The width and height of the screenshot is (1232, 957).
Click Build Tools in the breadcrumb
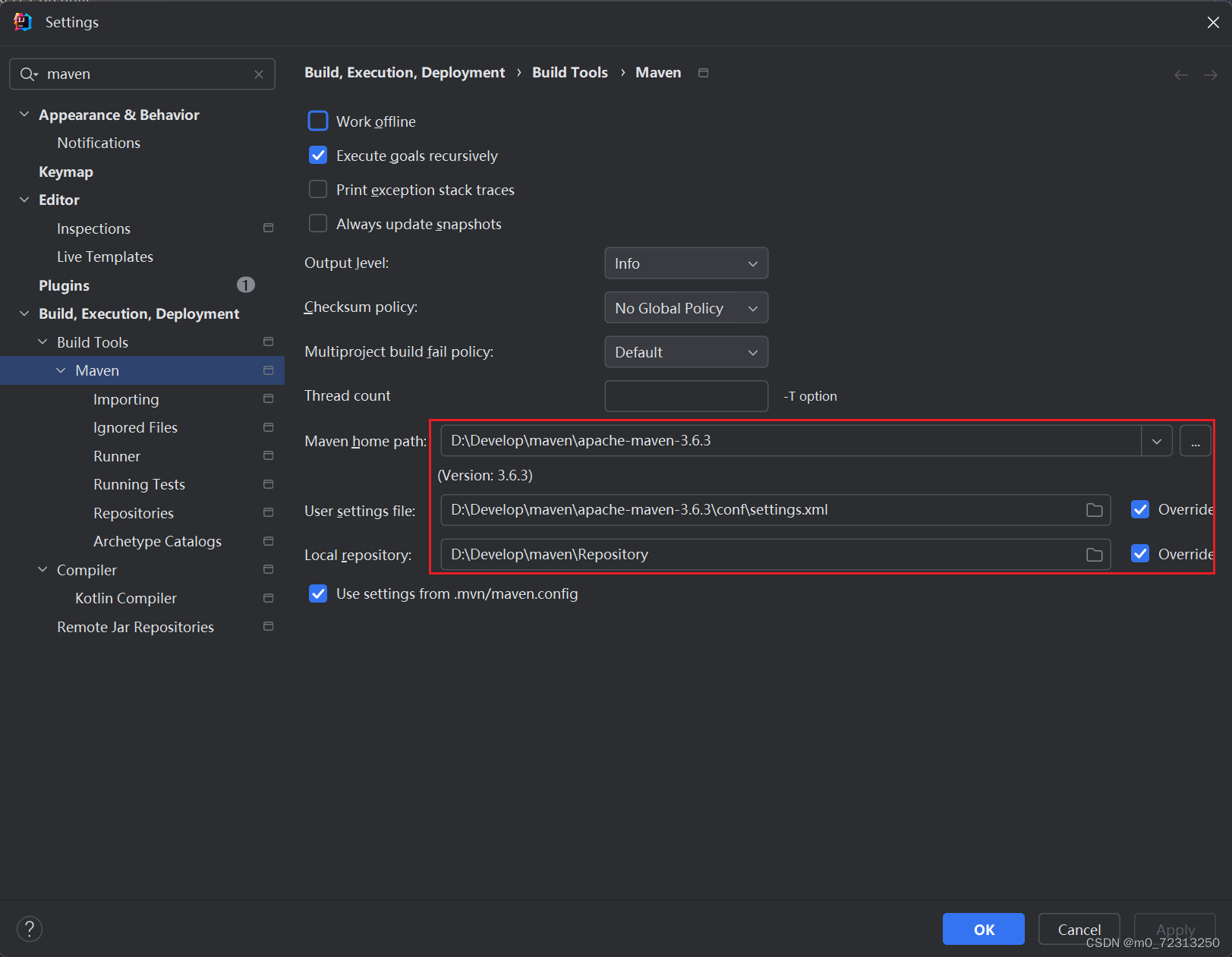pyautogui.click(x=570, y=72)
